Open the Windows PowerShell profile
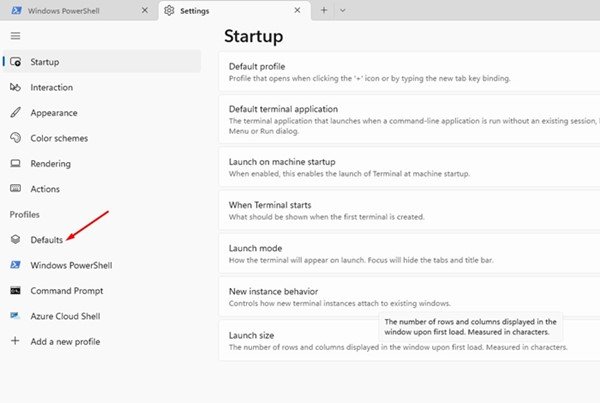 pos(70,265)
